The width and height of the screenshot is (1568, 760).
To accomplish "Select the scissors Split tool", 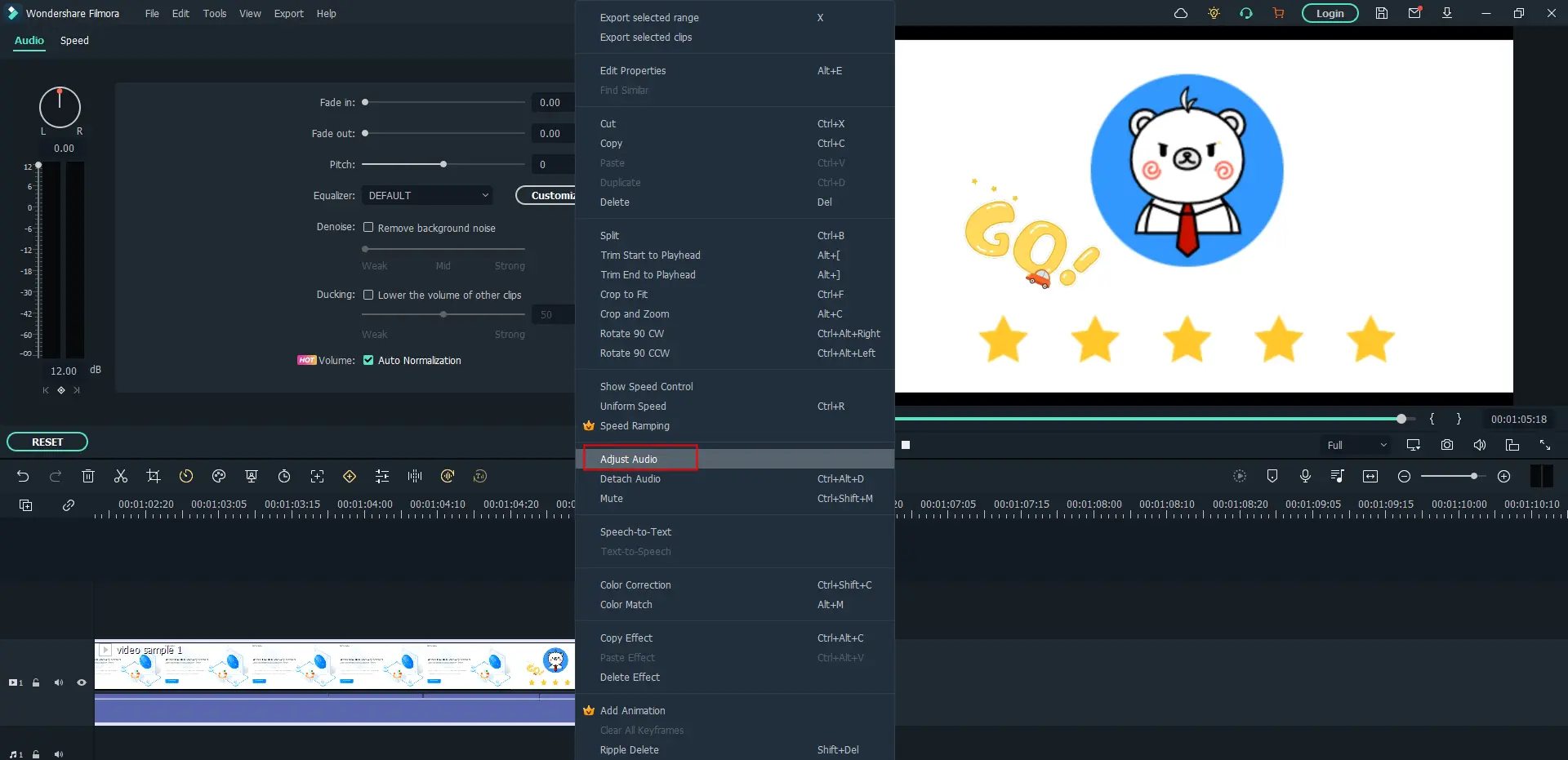I will [121, 476].
